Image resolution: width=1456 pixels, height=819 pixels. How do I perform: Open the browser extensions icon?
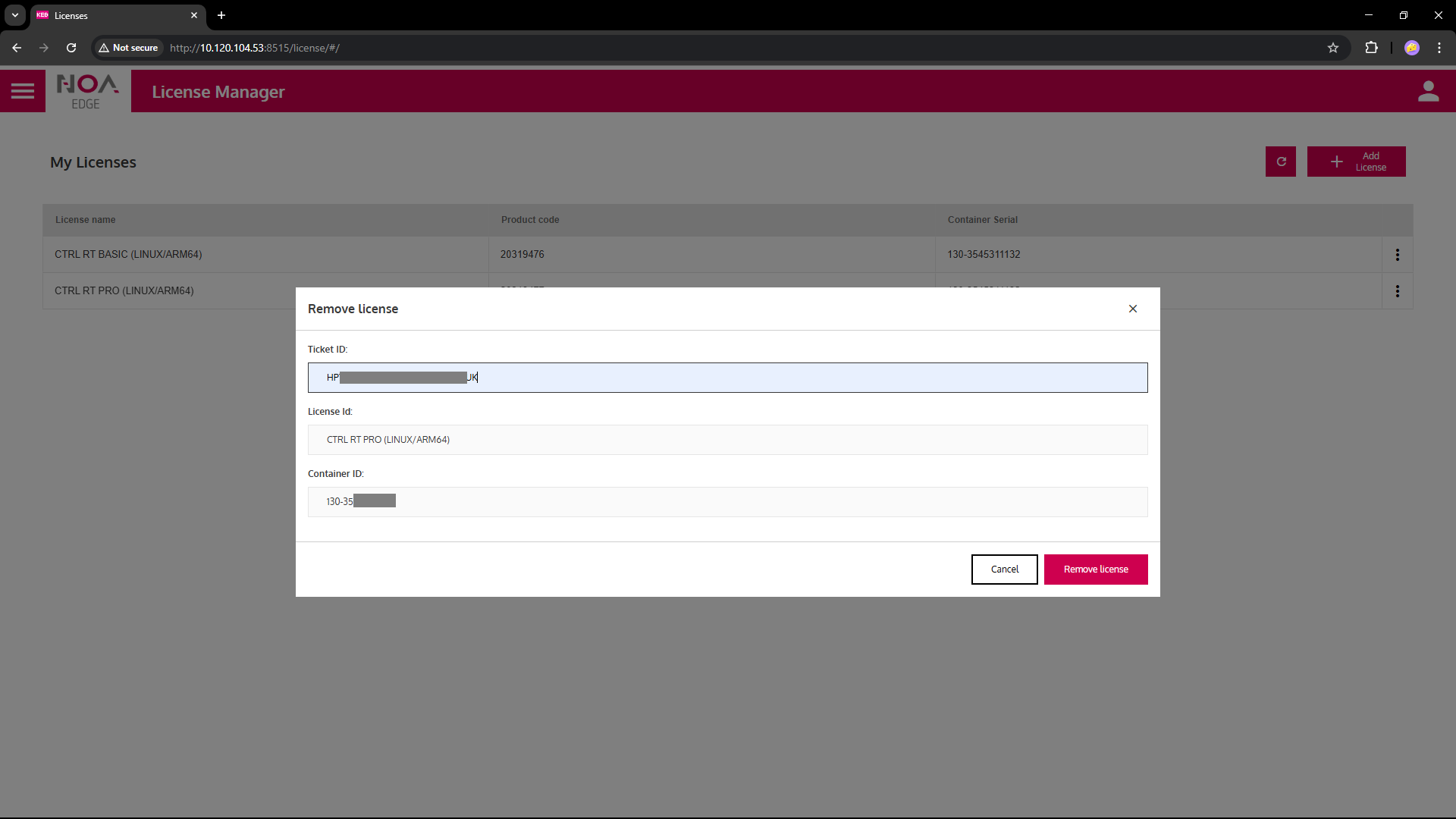[x=1371, y=48]
